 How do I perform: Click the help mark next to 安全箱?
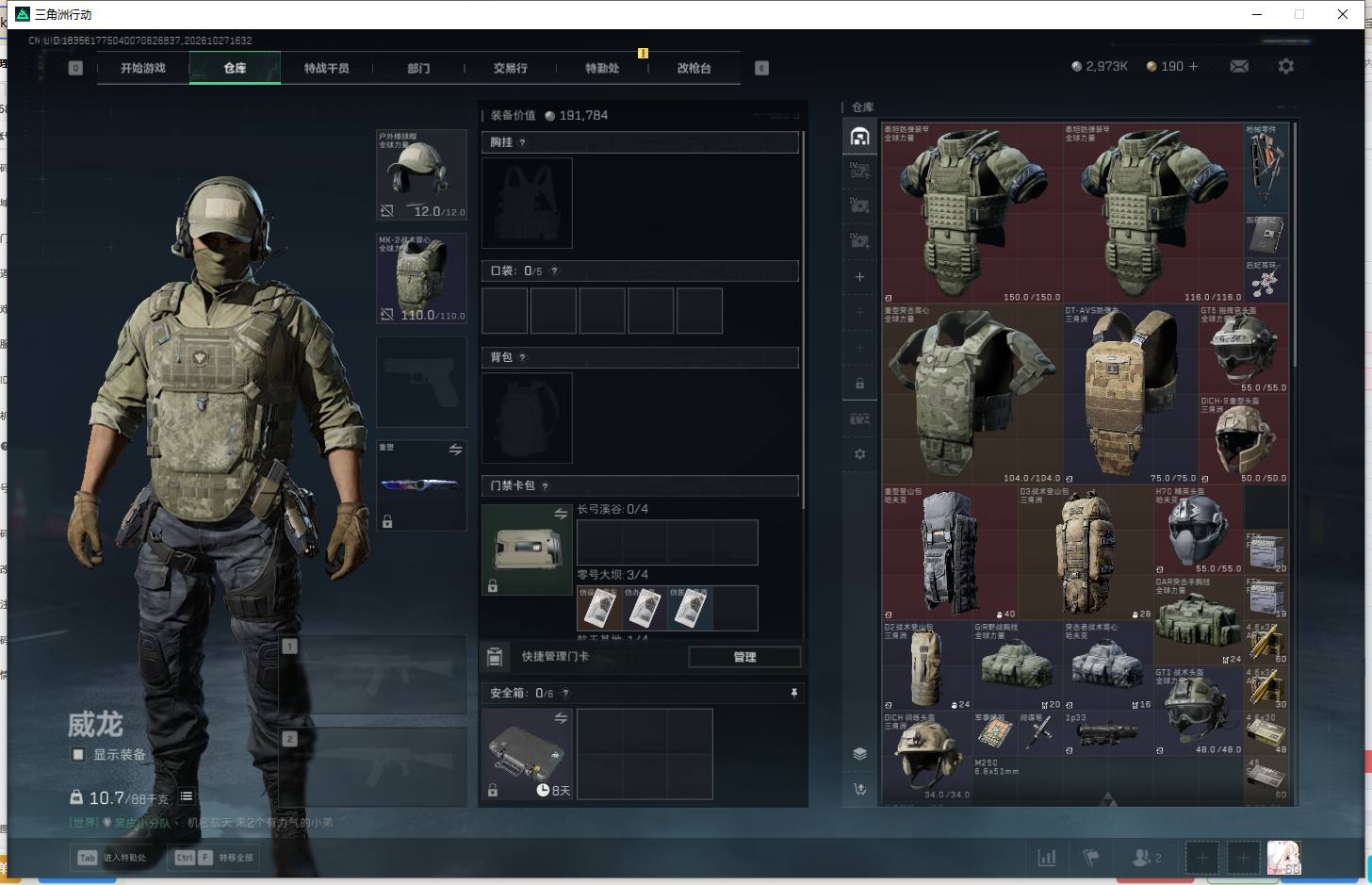[565, 694]
